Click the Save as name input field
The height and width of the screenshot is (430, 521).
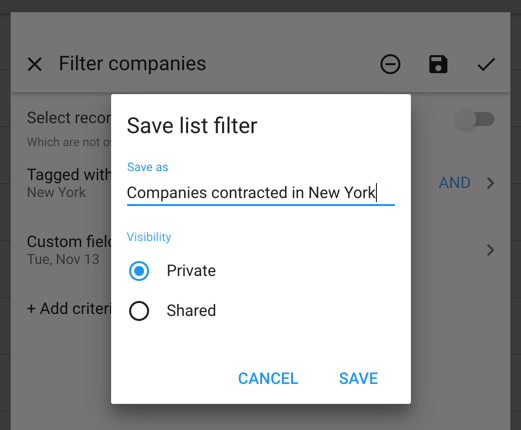(261, 193)
